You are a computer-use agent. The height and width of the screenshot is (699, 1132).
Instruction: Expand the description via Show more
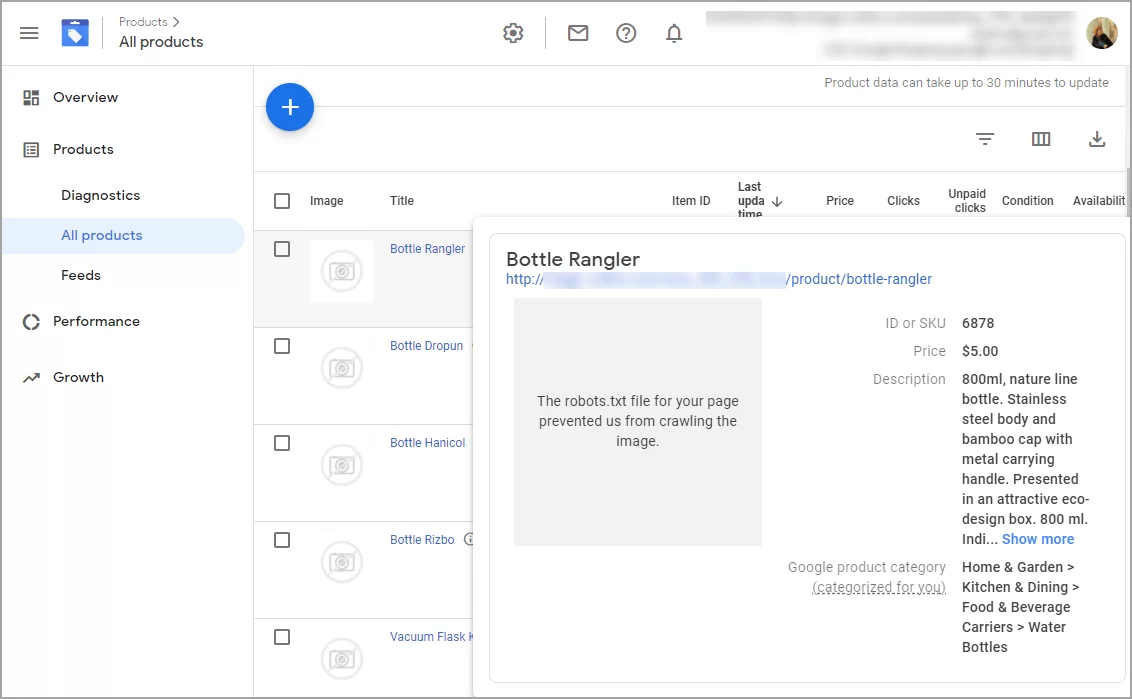(x=1038, y=539)
